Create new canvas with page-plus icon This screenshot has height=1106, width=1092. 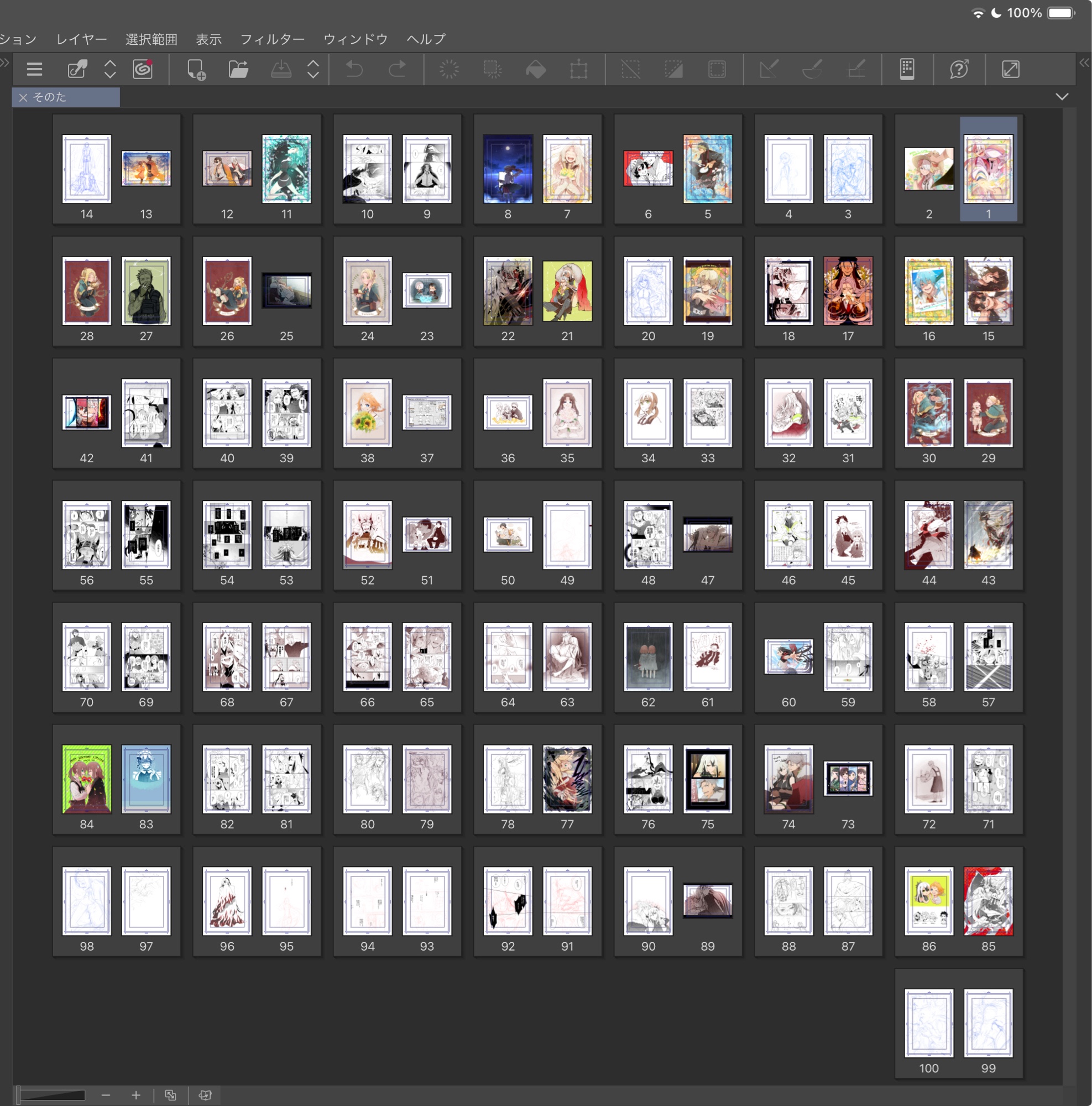coord(196,70)
